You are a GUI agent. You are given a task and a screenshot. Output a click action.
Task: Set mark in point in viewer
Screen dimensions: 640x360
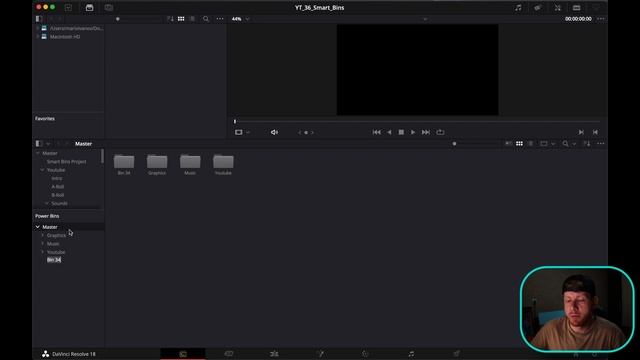(x=581, y=132)
